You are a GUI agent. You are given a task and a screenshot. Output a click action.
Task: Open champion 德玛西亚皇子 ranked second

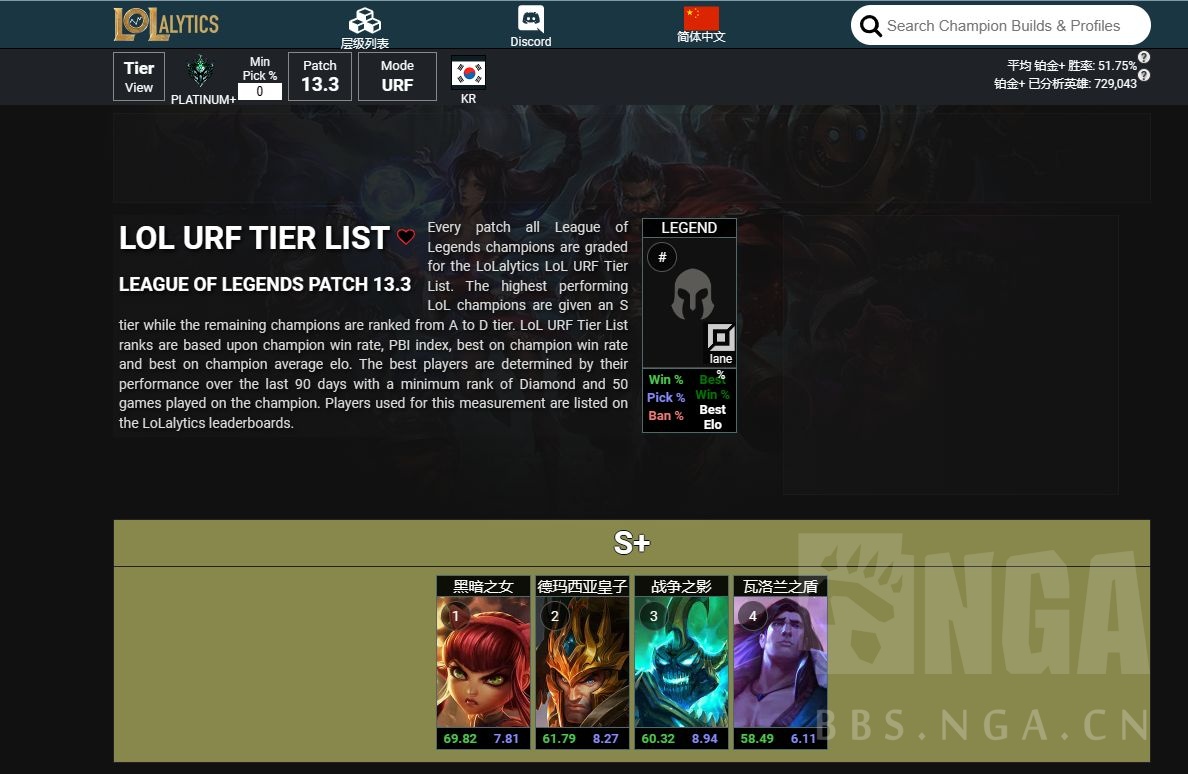click(x=583, y=662)
